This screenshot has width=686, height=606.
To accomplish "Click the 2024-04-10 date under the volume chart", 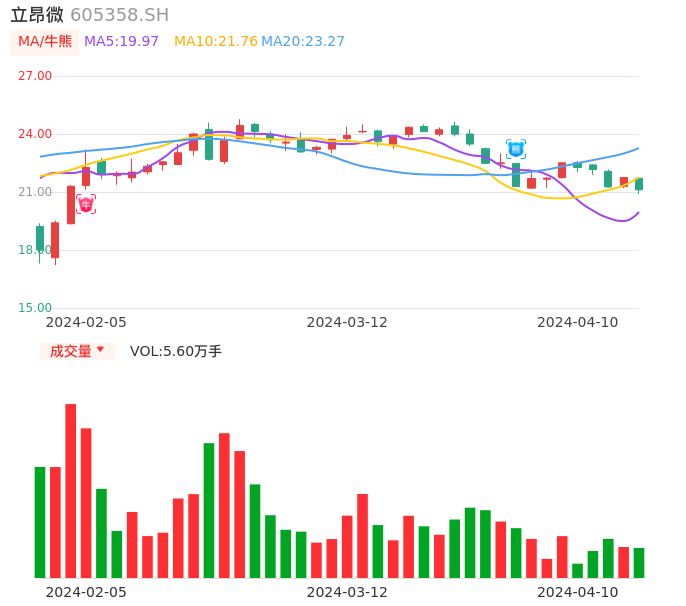I will (x=578, y=592).
